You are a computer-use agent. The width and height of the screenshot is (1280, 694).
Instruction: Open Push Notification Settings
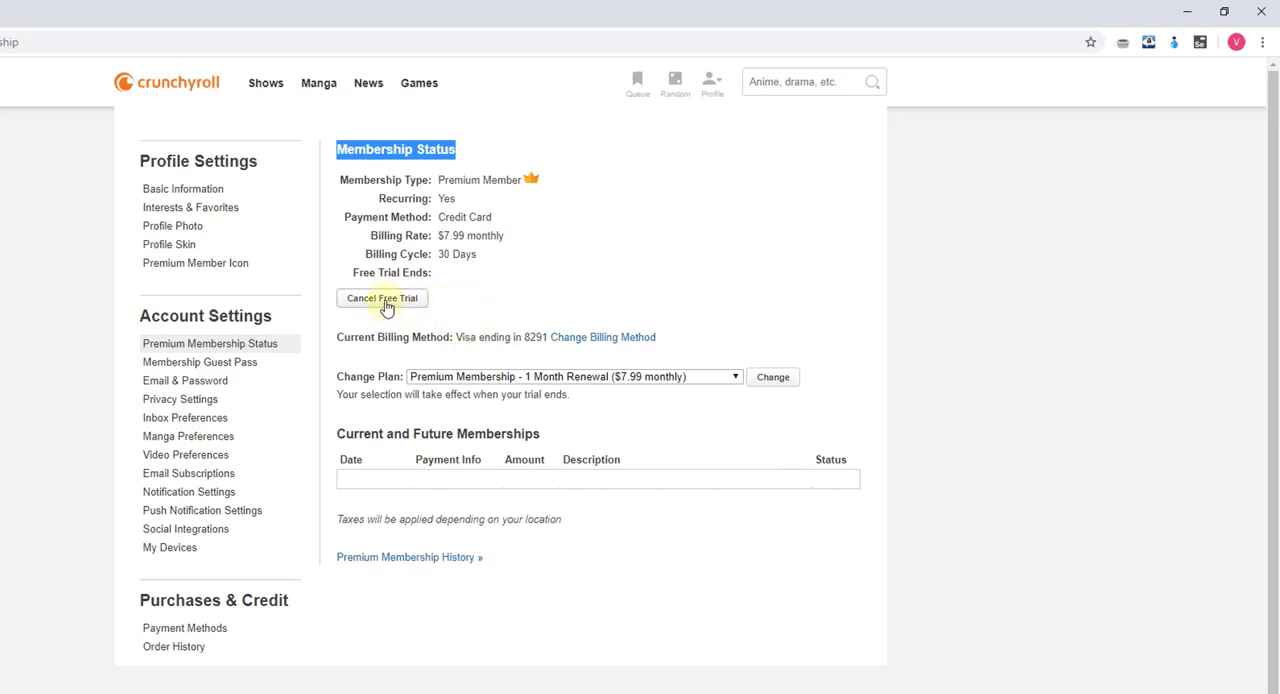[202, 510]
